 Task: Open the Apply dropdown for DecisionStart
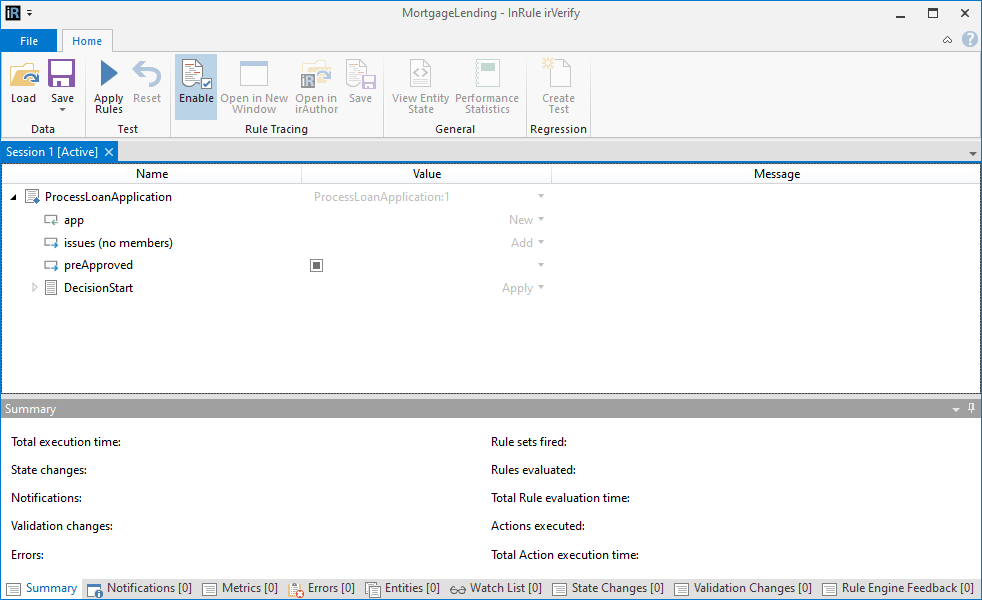coord(539,288)
